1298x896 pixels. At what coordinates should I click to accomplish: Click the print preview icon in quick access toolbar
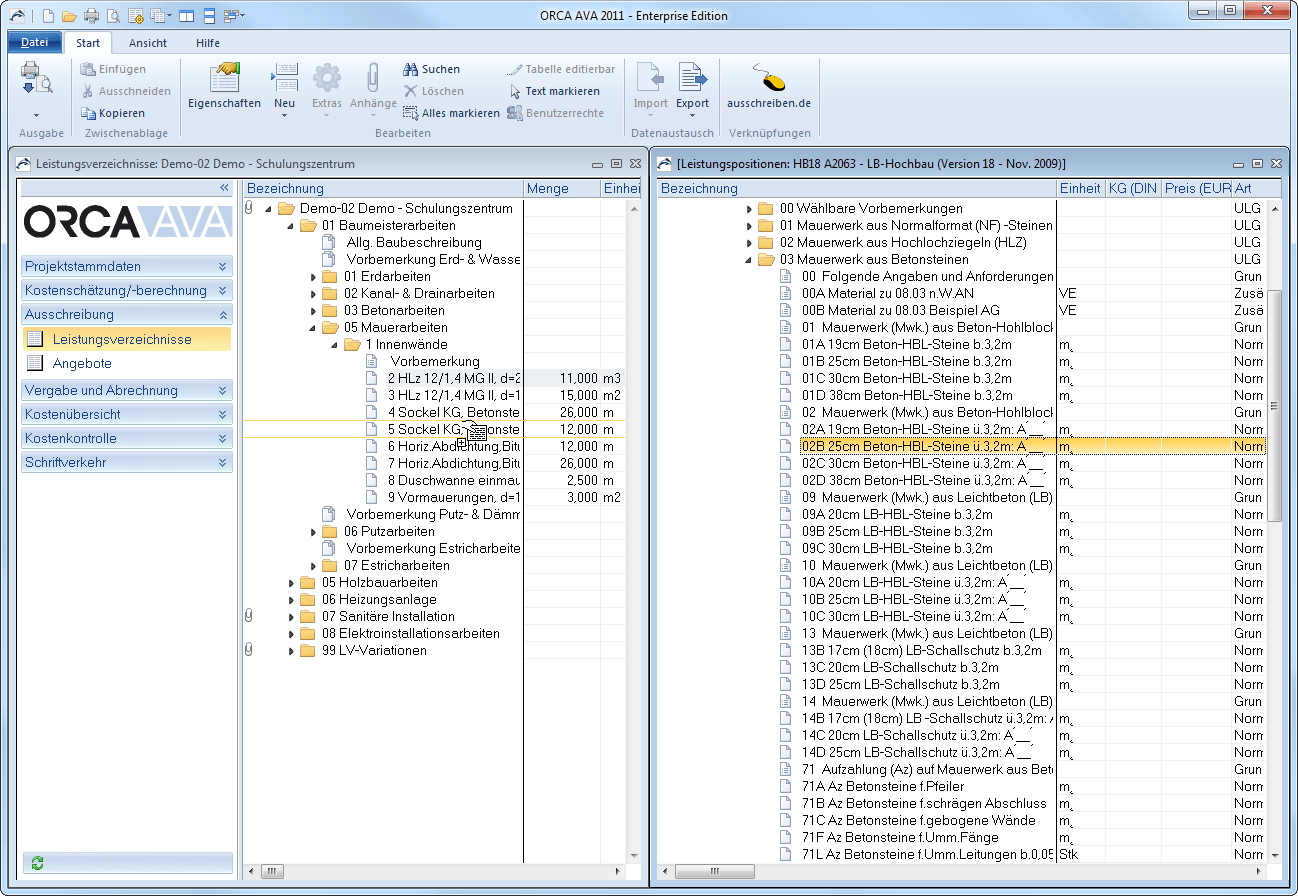click(x=113, y=16)
